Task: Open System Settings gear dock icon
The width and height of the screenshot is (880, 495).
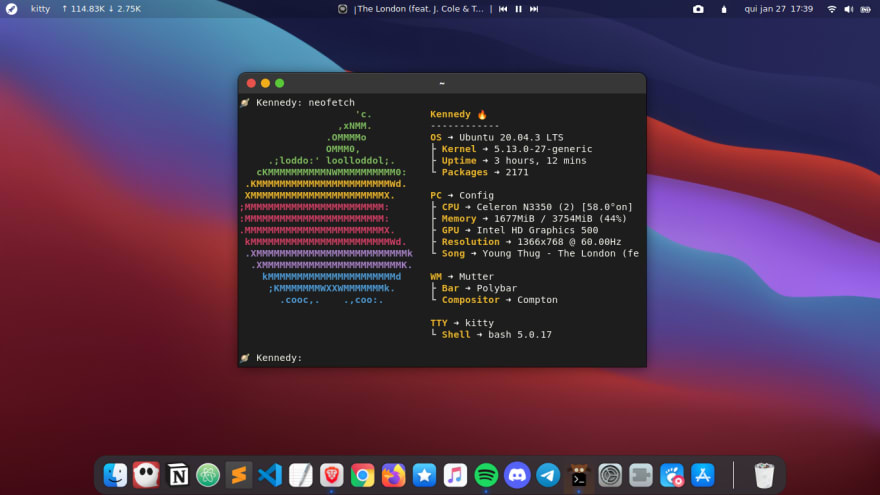Action: pyautogui.click(x=610, y=475)
